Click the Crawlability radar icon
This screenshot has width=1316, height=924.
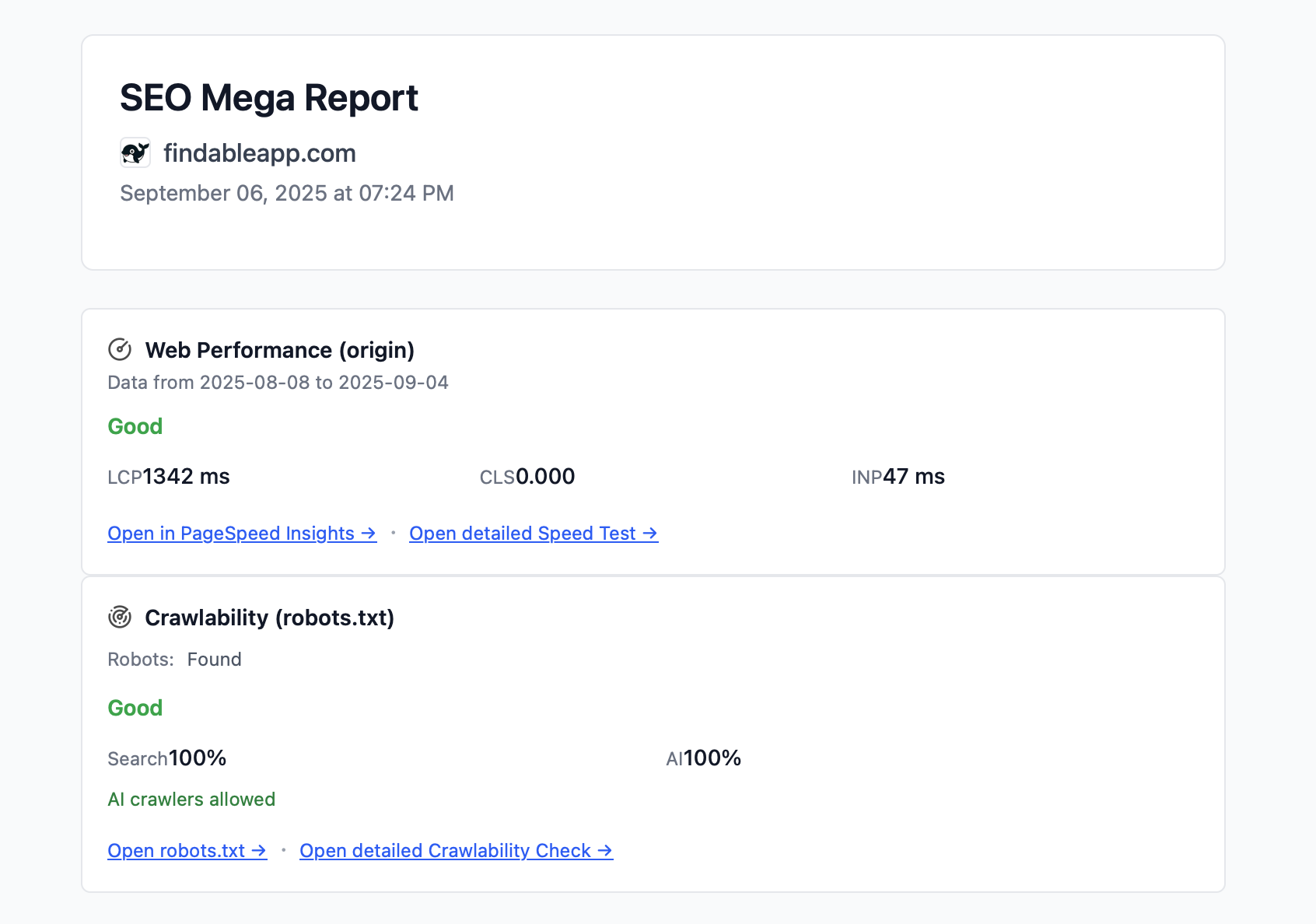(120, 618)
